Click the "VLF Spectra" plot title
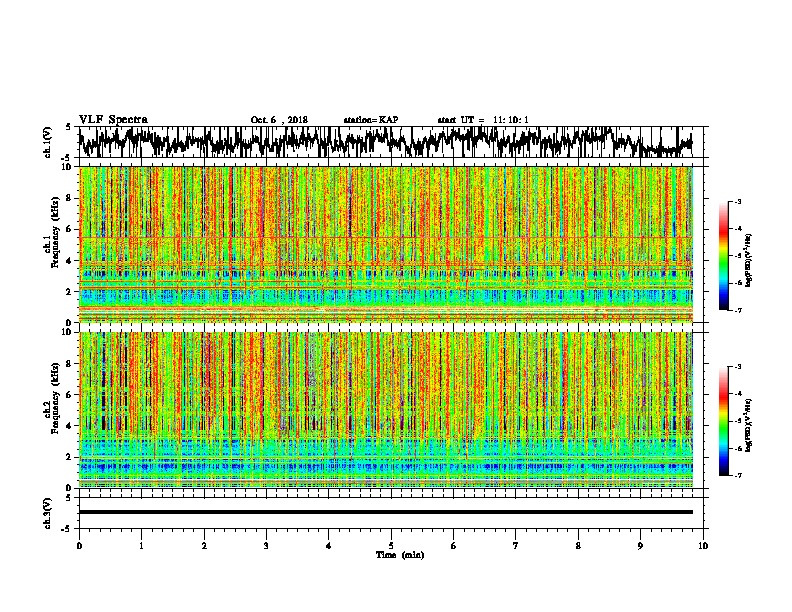This screenshot has width=792, height=612. (113, 120)
